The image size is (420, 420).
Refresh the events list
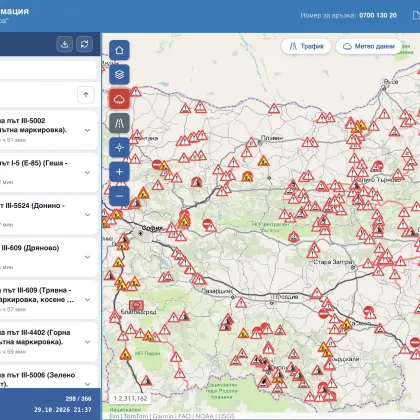coord(84,44)
